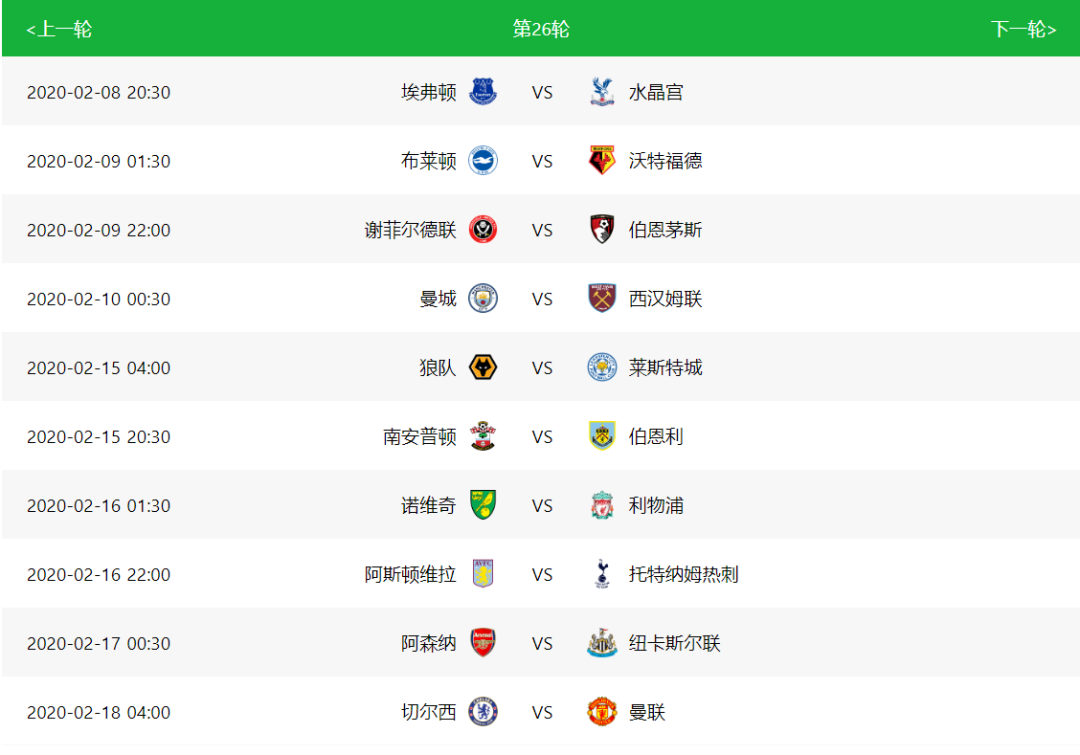Click the Chelsea club badge
Image resolution: width=1080 pixels, height=755 pixels.
[x=483, y=712]
